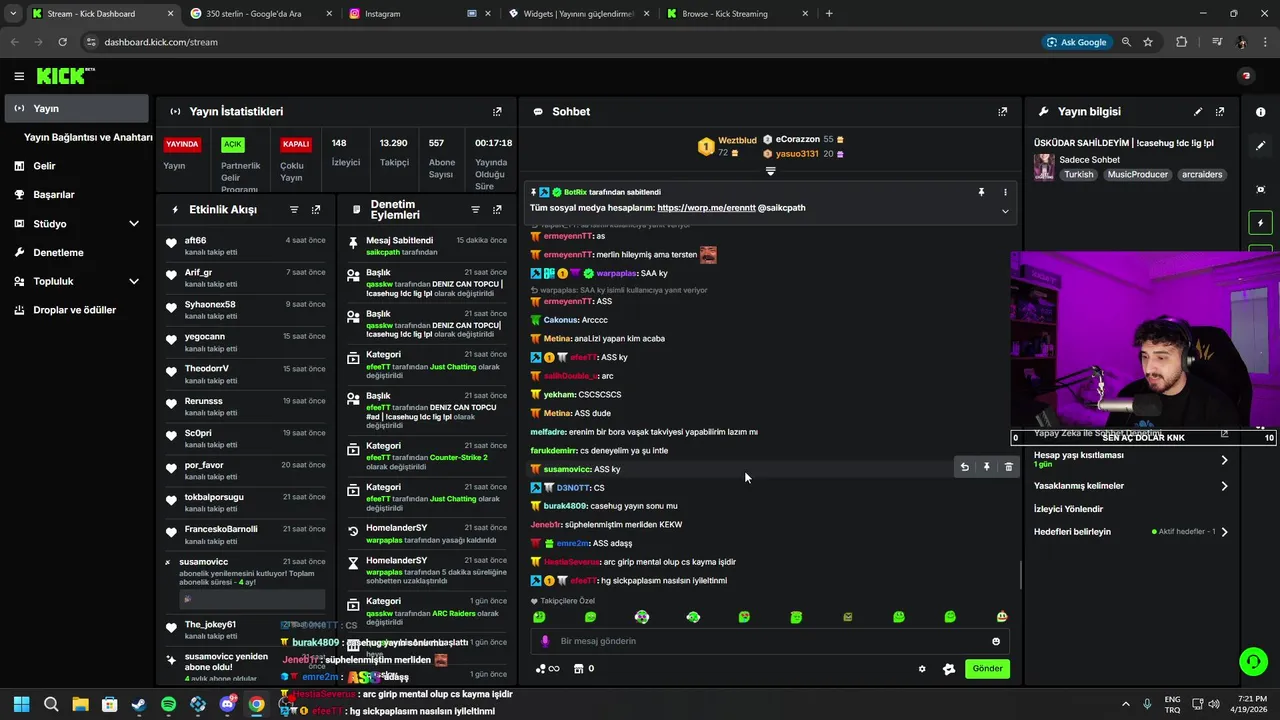Open the emoji picker in message box
Viewport: 1280px width, 720px height.
pos(996,641)
